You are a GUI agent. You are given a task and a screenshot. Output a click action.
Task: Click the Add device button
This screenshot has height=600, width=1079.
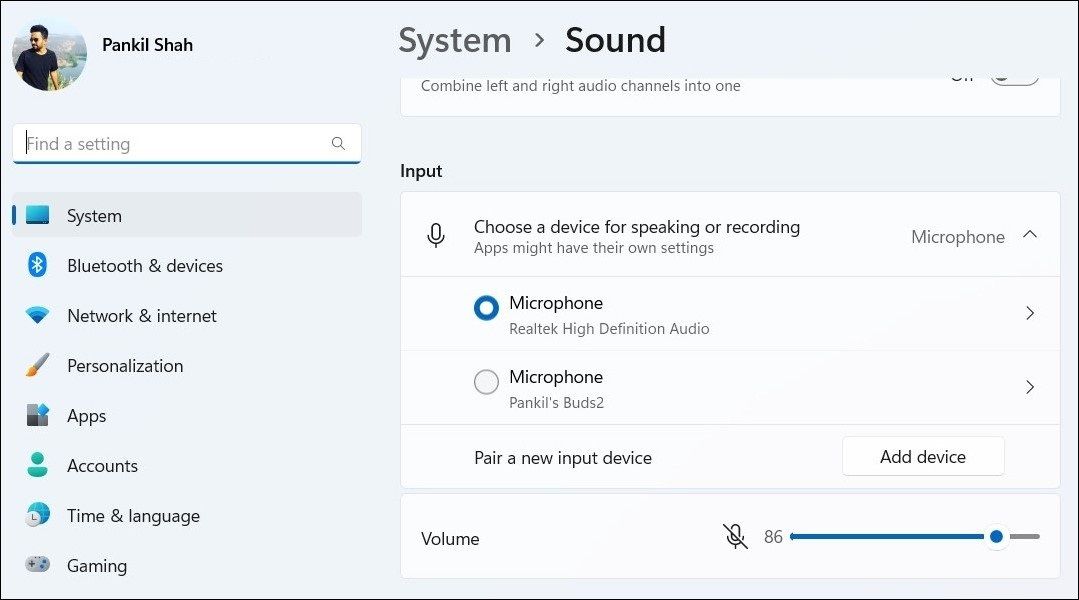click(922, 456)
